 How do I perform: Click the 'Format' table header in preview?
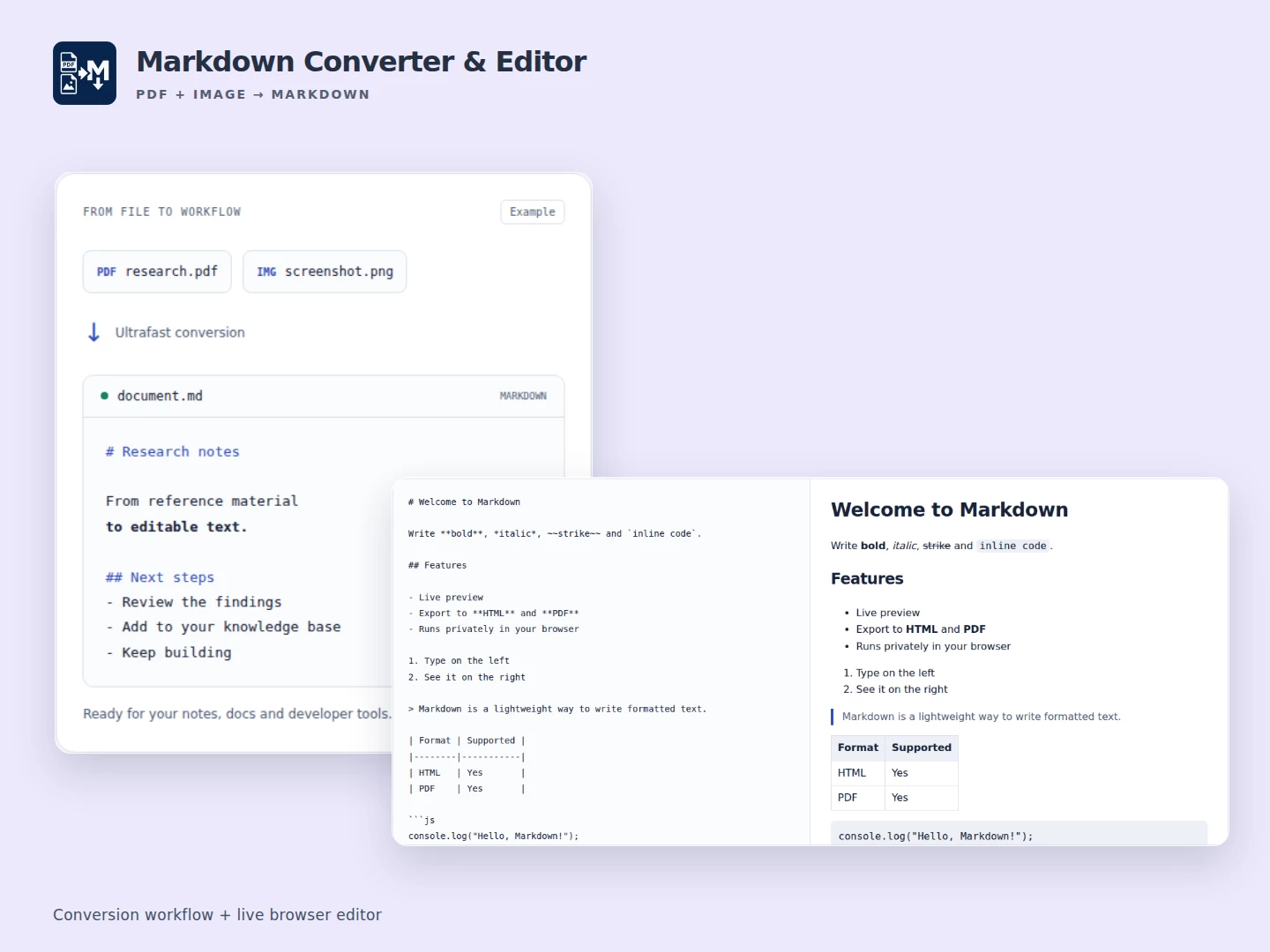(858, 747)
